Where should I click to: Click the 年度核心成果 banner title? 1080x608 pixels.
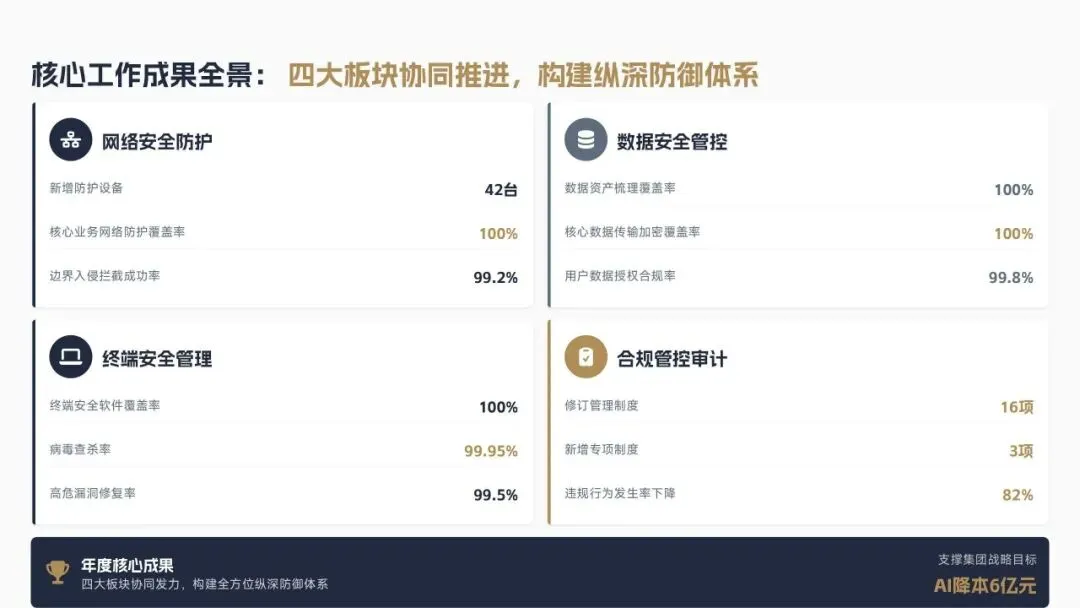click(x=127, y=565)
